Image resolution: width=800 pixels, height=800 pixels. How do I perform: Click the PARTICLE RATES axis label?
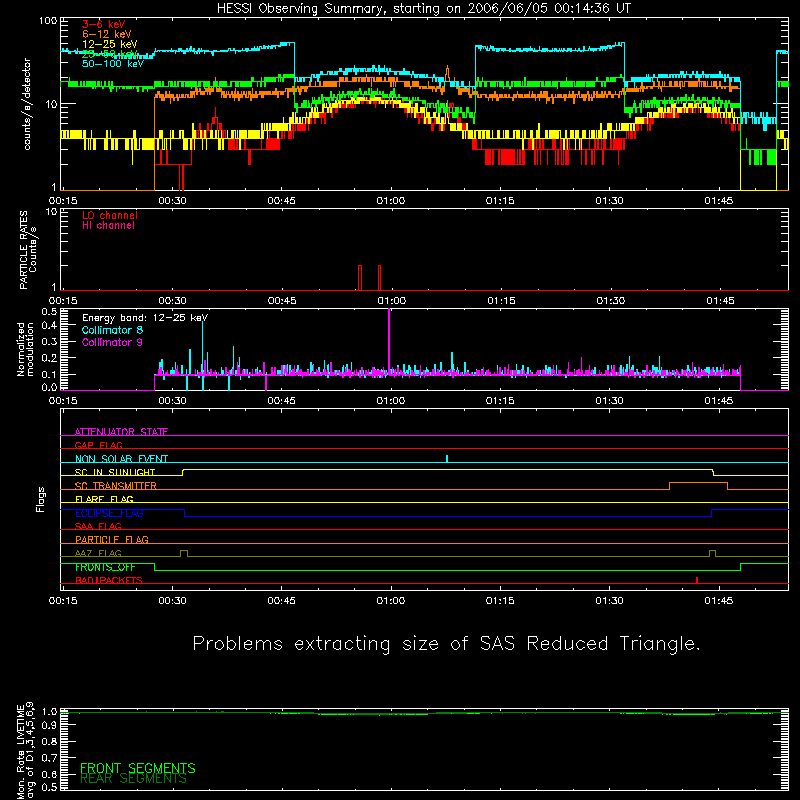(28, 250)
